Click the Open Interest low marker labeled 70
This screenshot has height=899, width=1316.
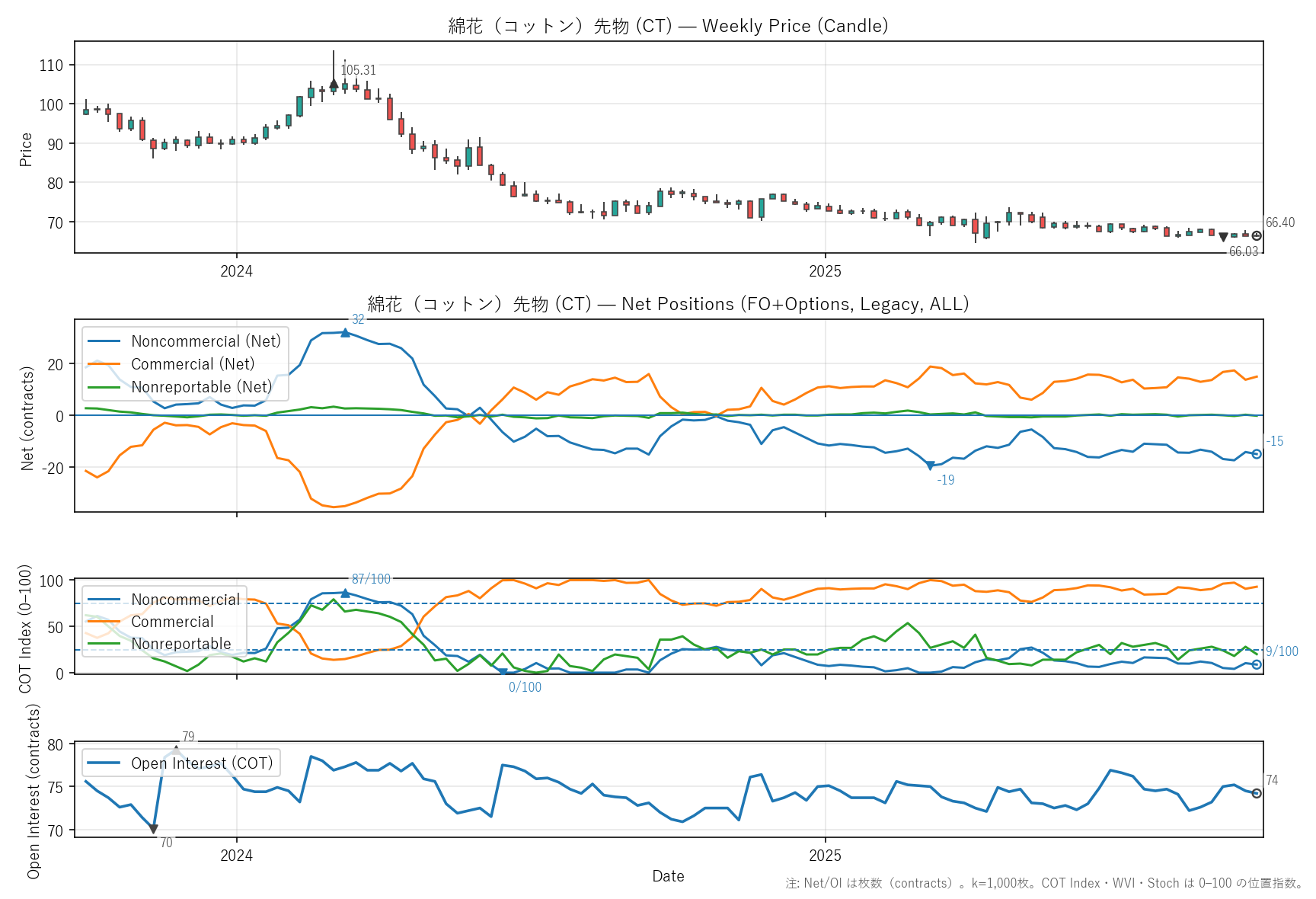tap(154, 829)
